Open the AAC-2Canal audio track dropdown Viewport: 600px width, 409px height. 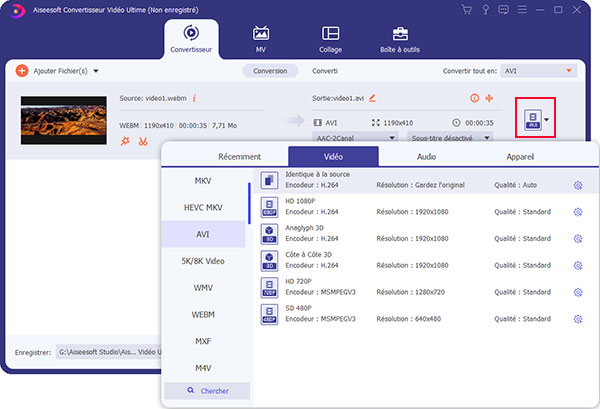click(355, 138)
